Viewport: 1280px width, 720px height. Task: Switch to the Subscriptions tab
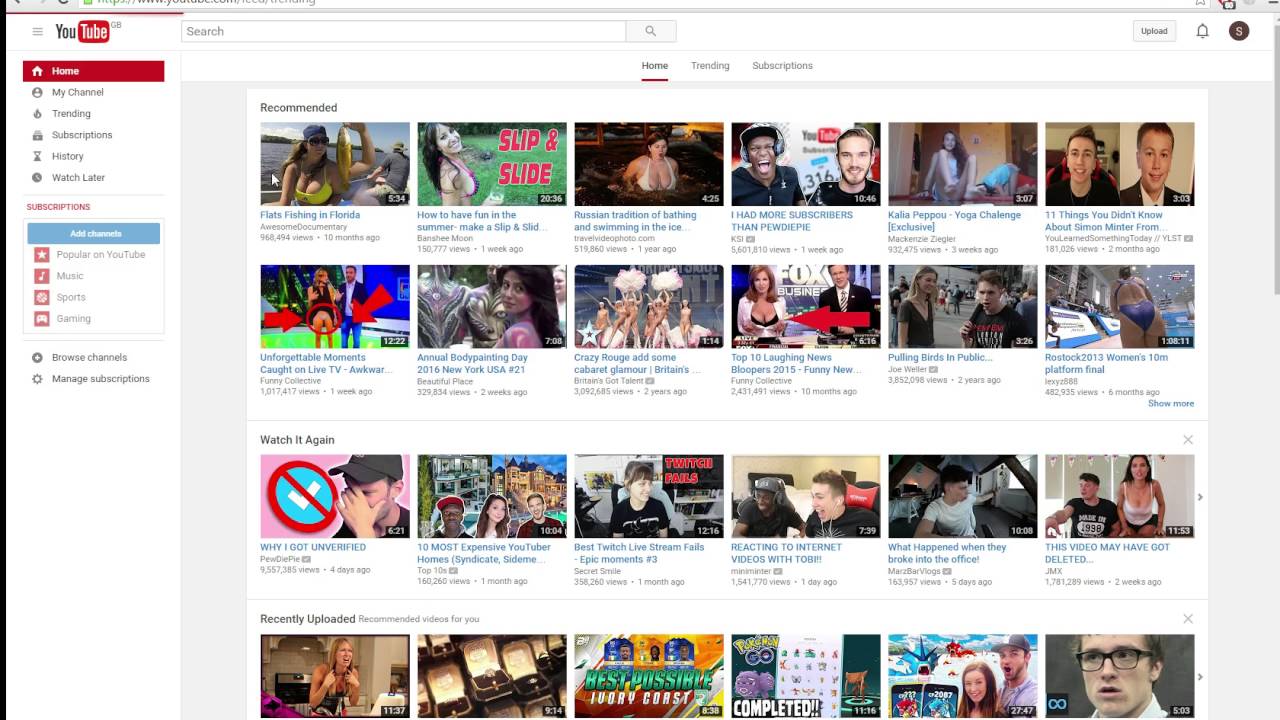pos(782,66)
